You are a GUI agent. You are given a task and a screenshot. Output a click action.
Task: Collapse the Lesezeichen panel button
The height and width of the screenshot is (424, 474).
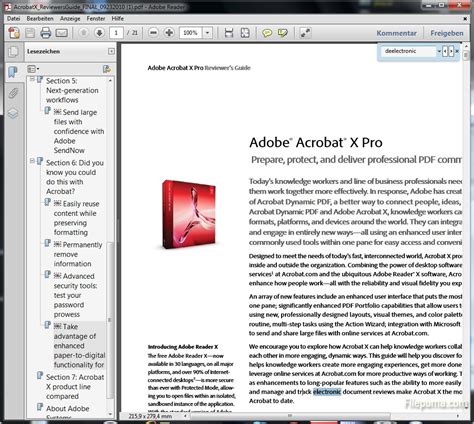click(x=111, y=51)
